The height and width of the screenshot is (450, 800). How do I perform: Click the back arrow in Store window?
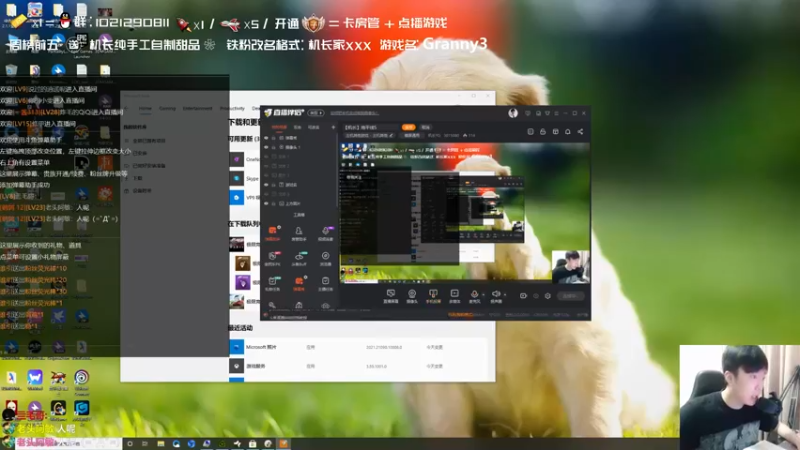(127, 108)
